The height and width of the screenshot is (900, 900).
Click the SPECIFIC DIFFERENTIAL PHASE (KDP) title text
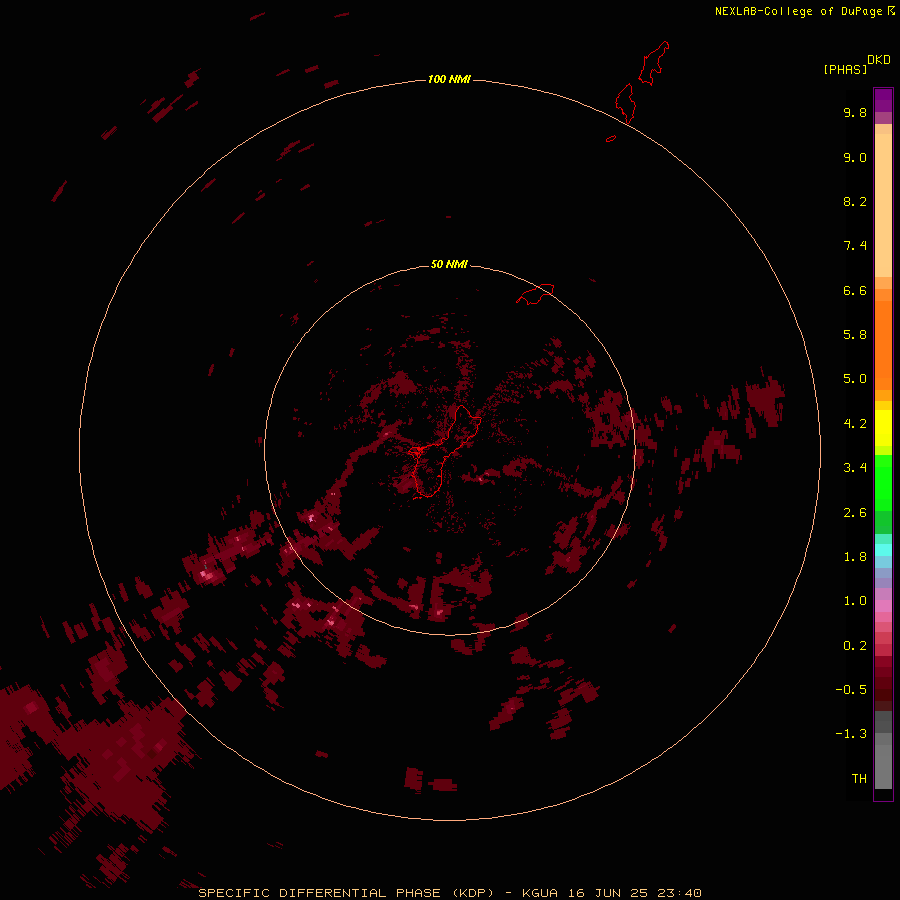click(346, 893)
